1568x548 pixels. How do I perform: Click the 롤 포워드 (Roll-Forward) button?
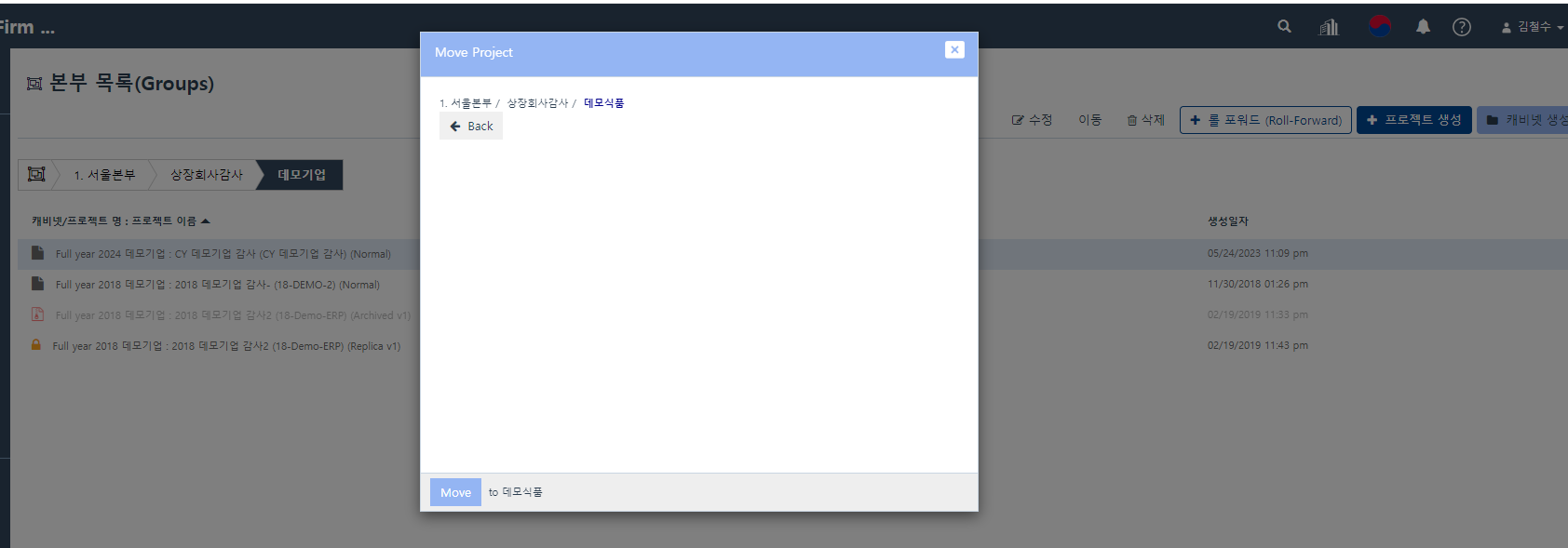(1265, 120)
